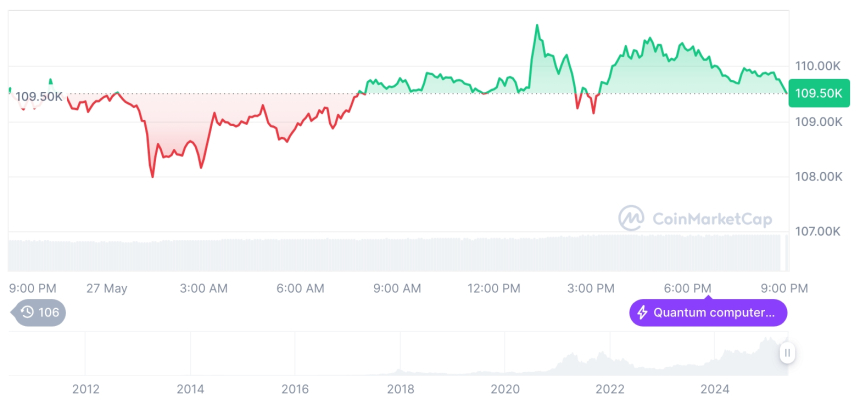This screenshot has height=401, width=860.
Task: Select 2012 on the history timeline
Action: click(x=85, y=388)
